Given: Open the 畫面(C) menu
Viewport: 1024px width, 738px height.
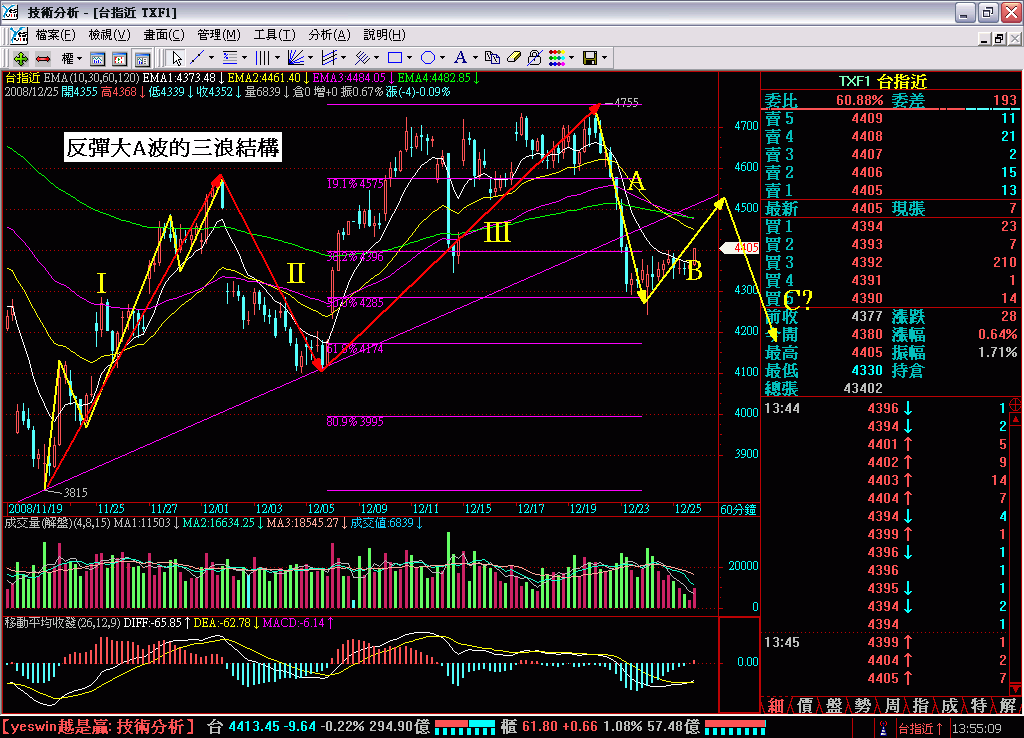Looking at the screenshot, I should tap(164, 35).
